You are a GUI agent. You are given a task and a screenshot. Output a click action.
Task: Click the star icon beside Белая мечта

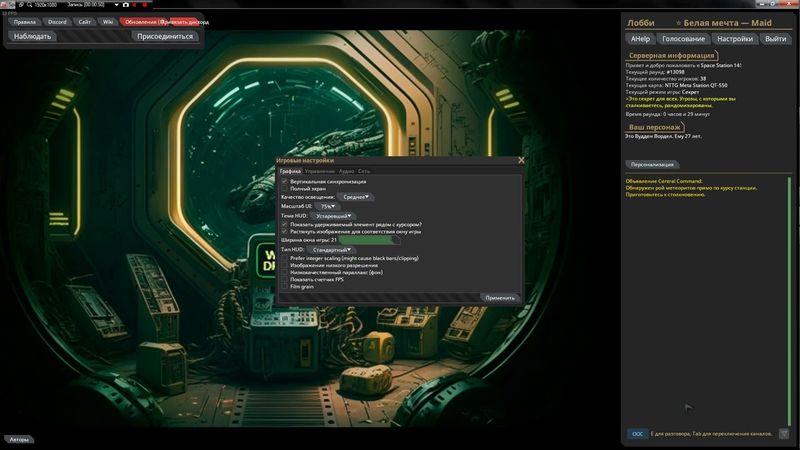pyautogui.click(x=679, y=22)
